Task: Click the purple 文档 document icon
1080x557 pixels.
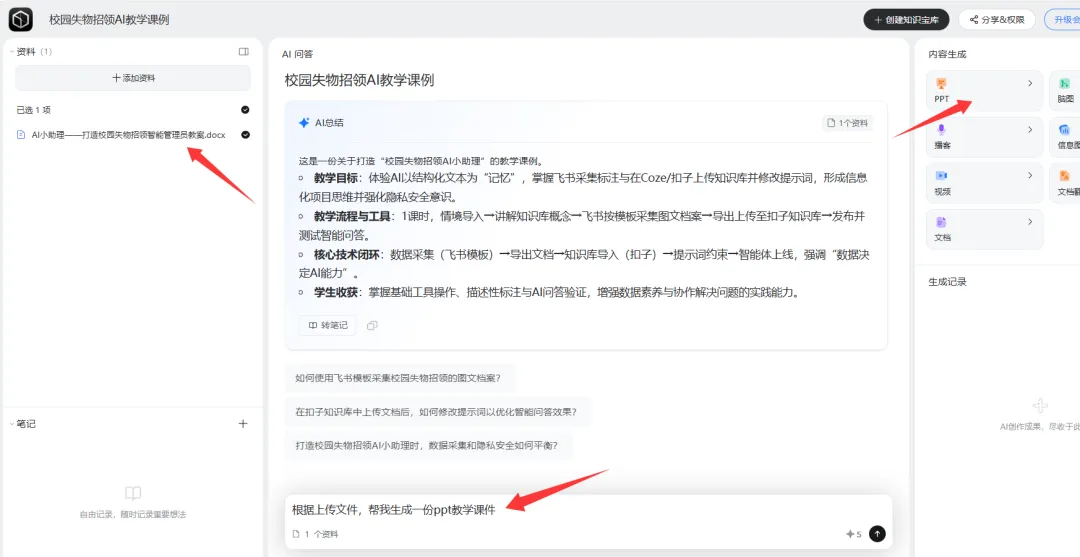Action: tap(942, 222)
